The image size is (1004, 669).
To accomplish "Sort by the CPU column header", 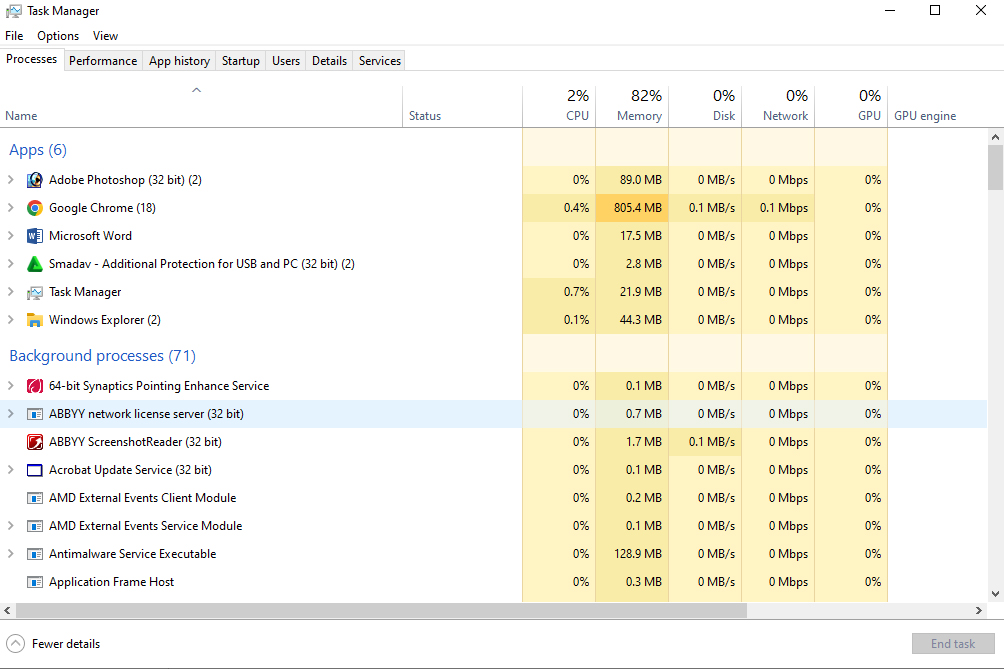I will click(x=559, y=106).
